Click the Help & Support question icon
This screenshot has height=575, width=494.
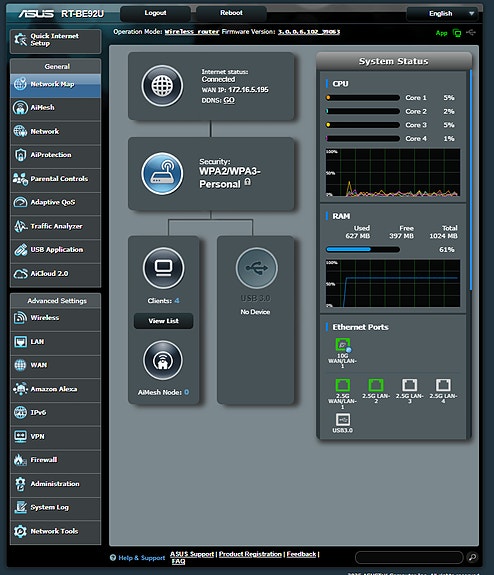coord(113,558)
